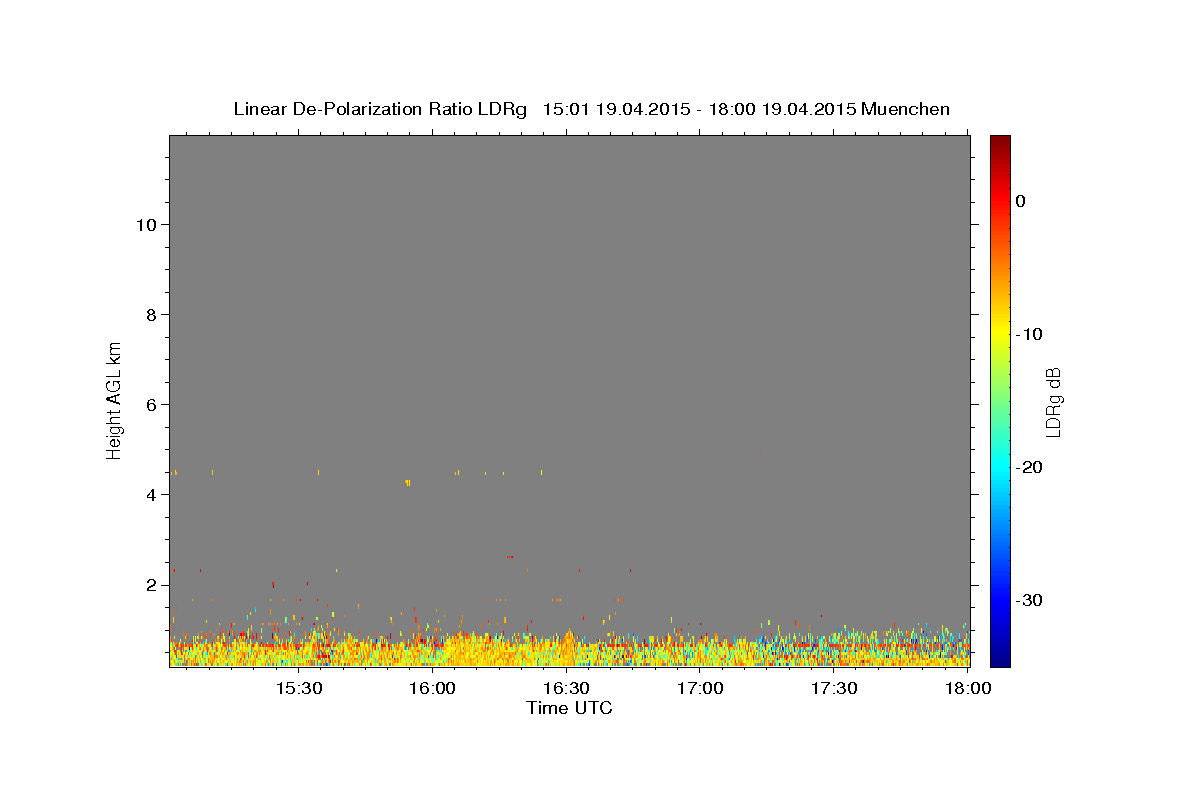This screenshot has height=800, width=1200.
Task: Click the height tick label 2
Action: tap(149, 585)
